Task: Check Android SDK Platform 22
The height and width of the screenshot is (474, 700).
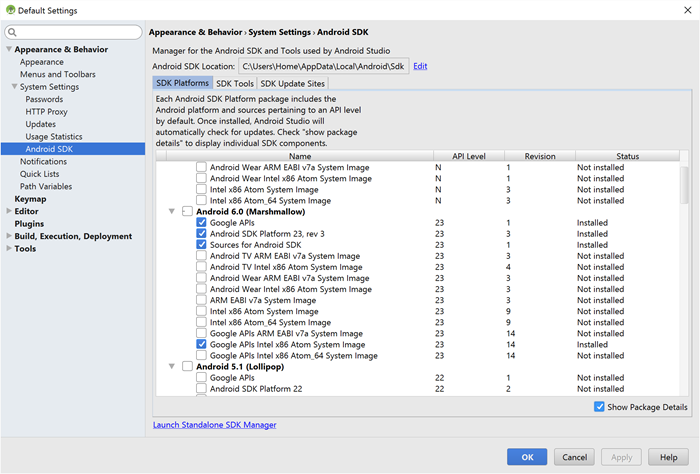Action: coord(201,388)
